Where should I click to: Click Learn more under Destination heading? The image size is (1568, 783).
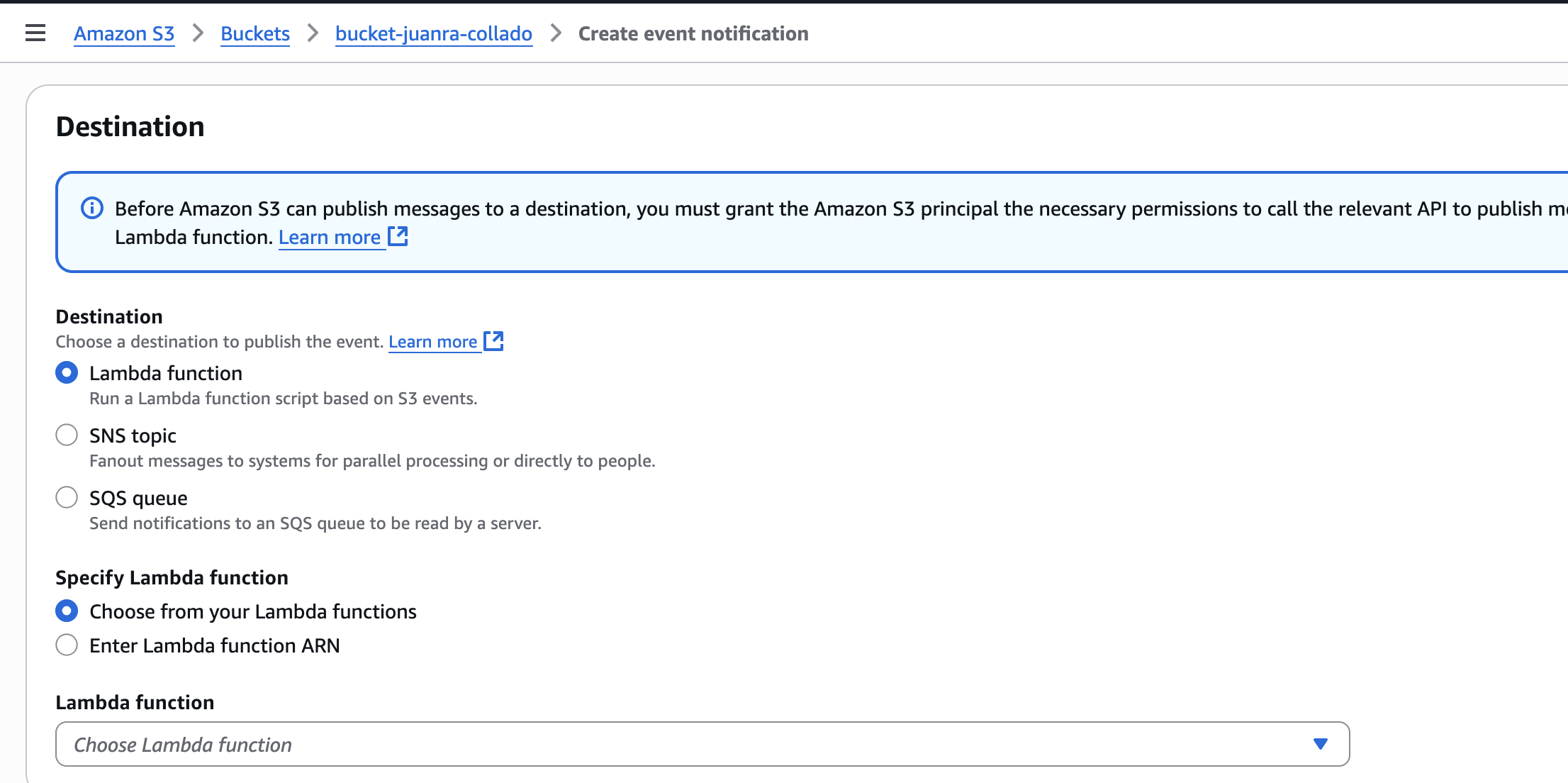click(432, 342)
